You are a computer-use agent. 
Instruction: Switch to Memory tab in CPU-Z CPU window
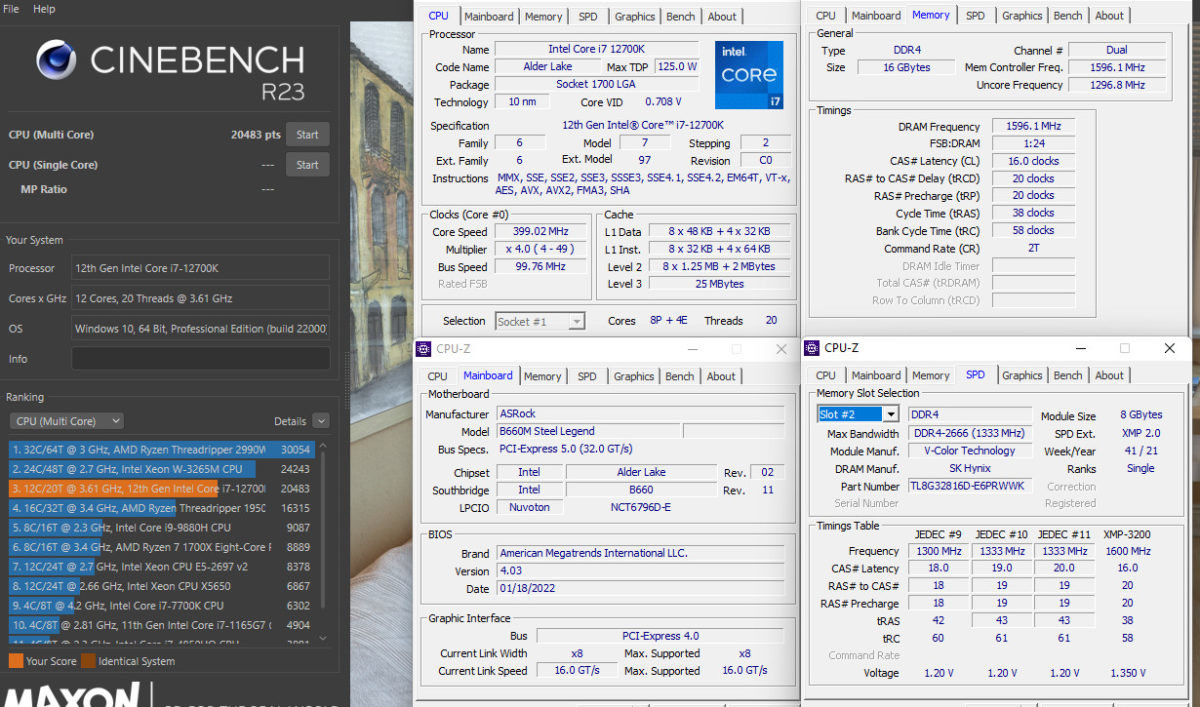543,16
